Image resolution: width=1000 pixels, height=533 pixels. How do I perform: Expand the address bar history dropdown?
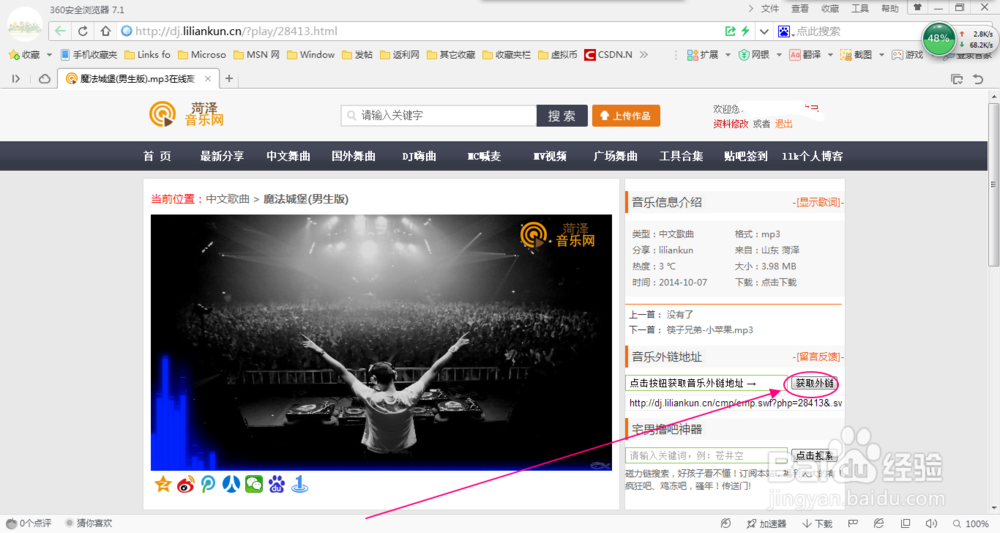(x=763, y=31)
